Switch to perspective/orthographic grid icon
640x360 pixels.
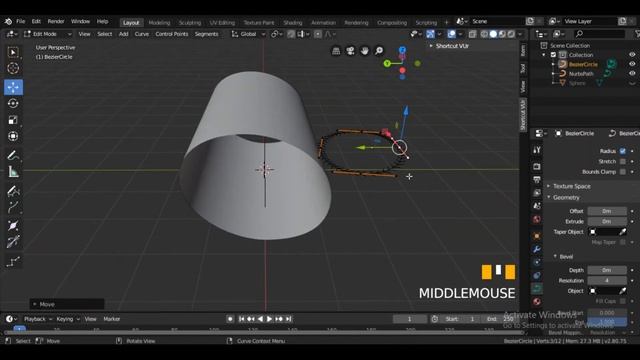click(336, 51)
